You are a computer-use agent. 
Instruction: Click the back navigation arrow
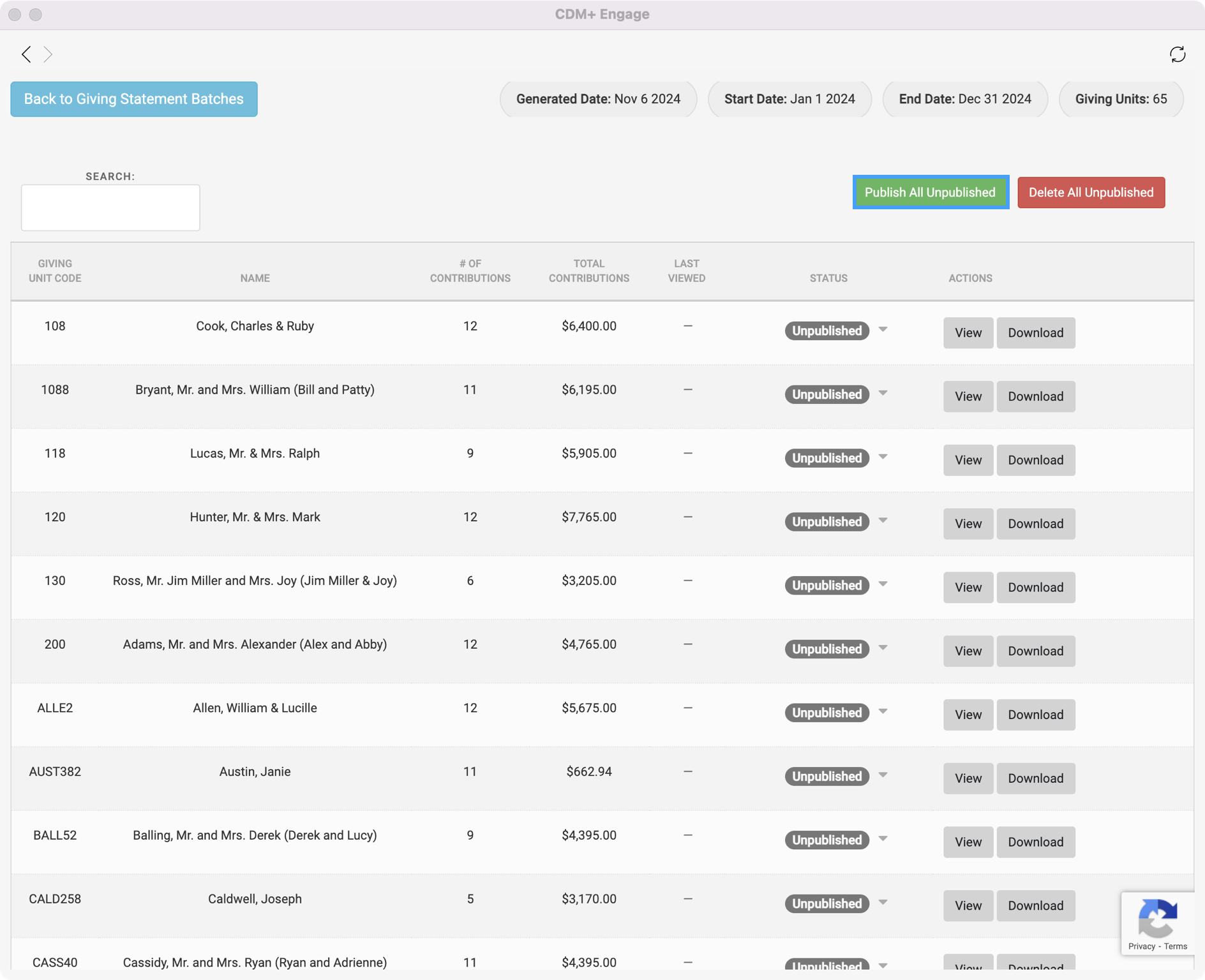[26, 54]
